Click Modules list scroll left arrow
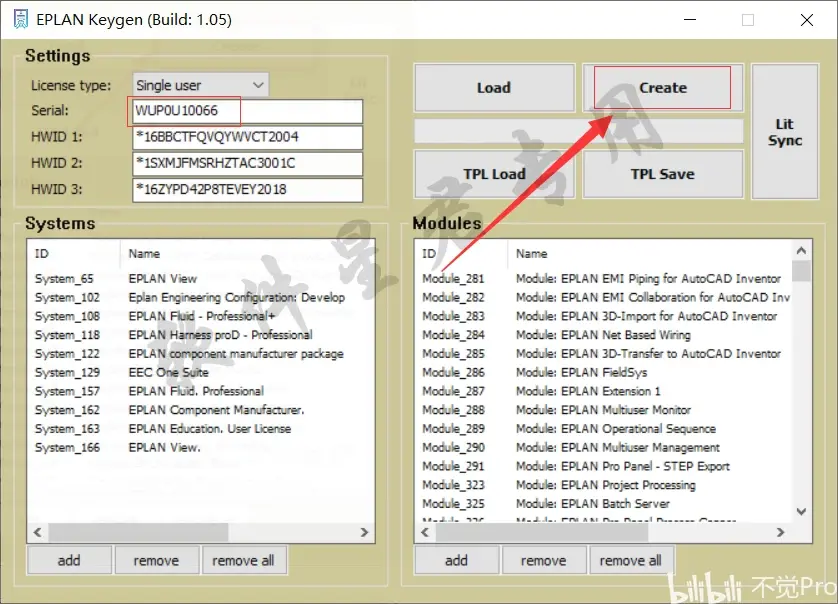The height and width of the screenshot is (604, 838). tap(425, 532)
